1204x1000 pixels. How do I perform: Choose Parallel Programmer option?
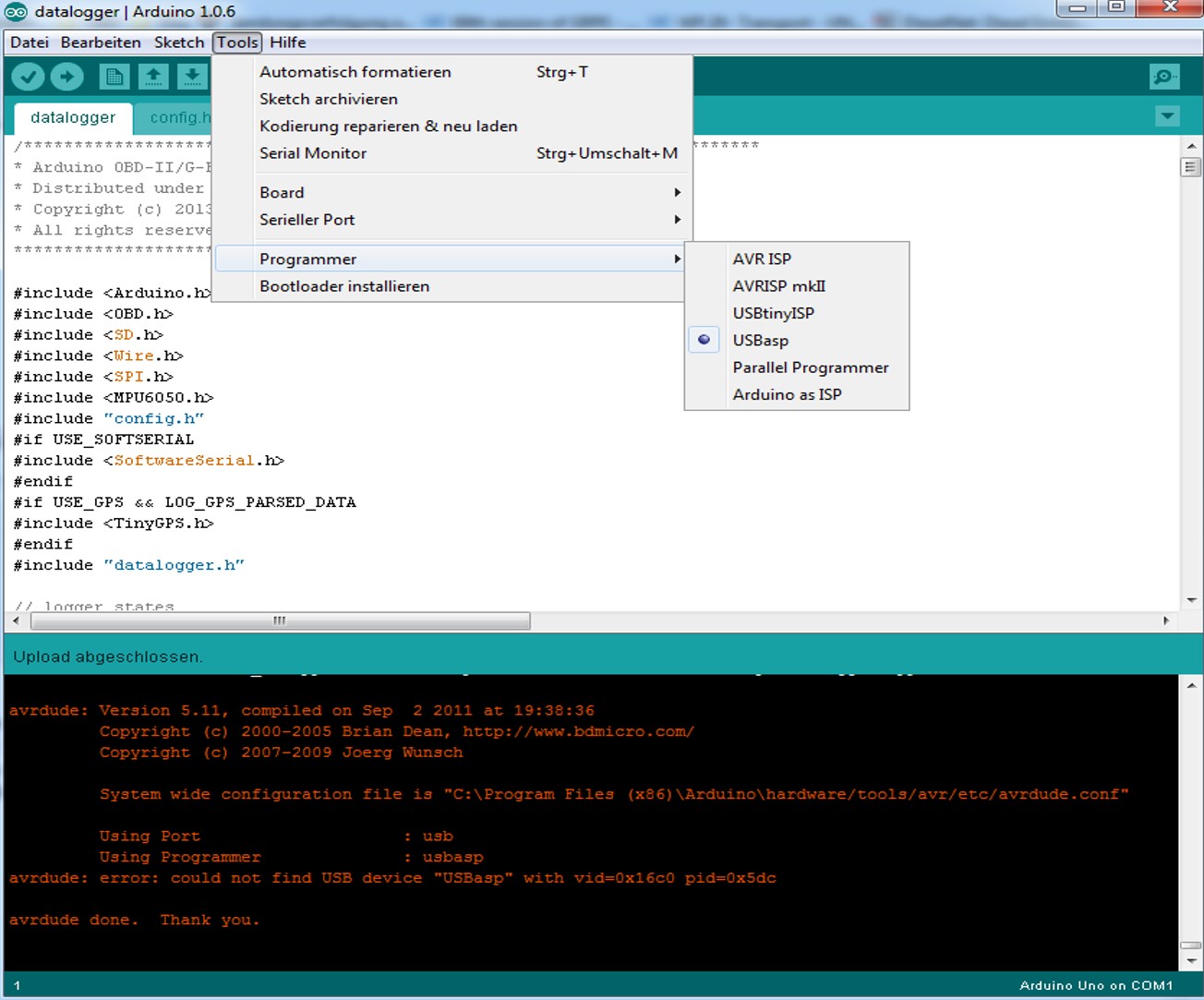(796, 367)
